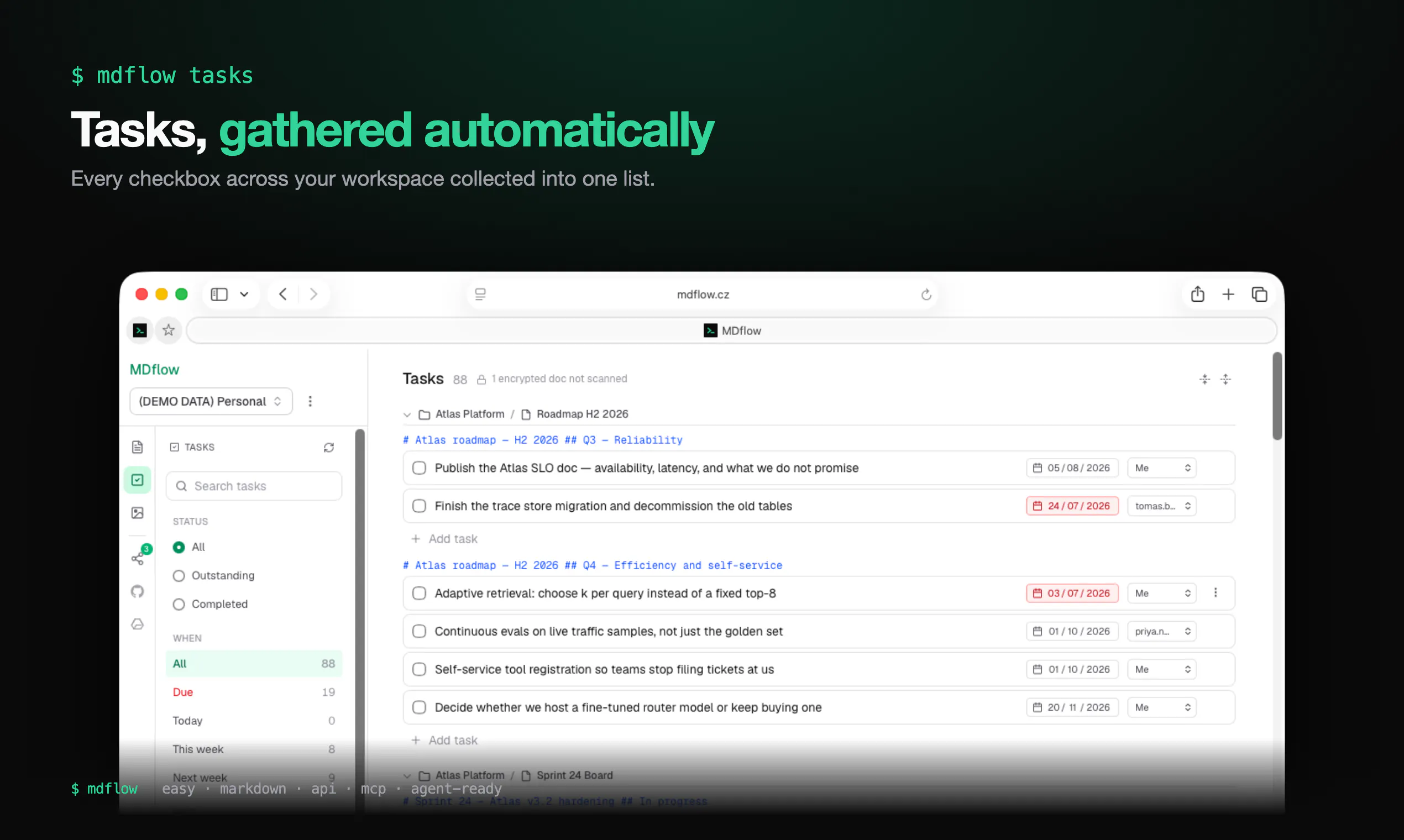This screenshot has height=840, width=1404.
Task: Collapse all task groups icon
Action: point(1204,379)
